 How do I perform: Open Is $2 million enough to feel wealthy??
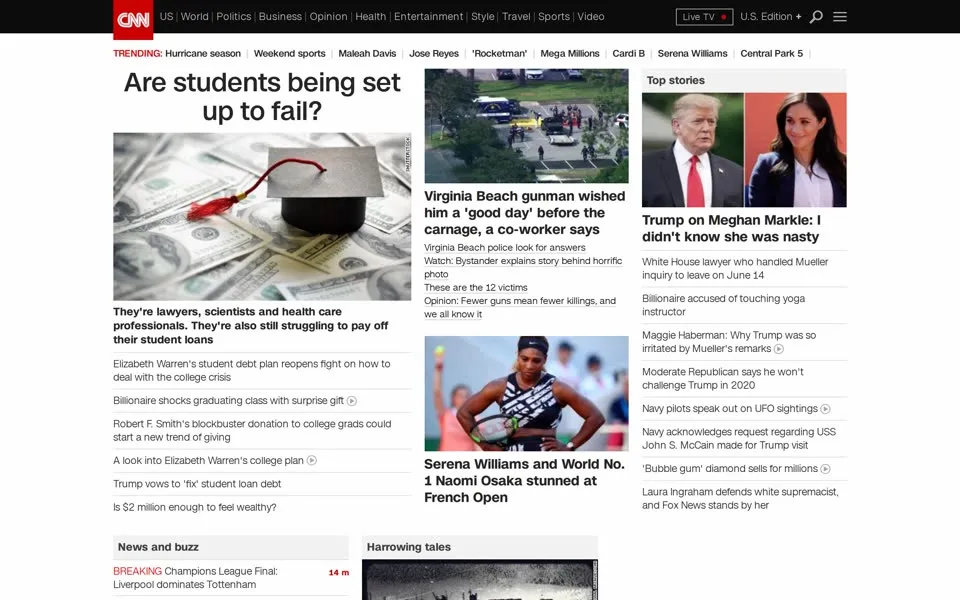click(x=195, y=507)
